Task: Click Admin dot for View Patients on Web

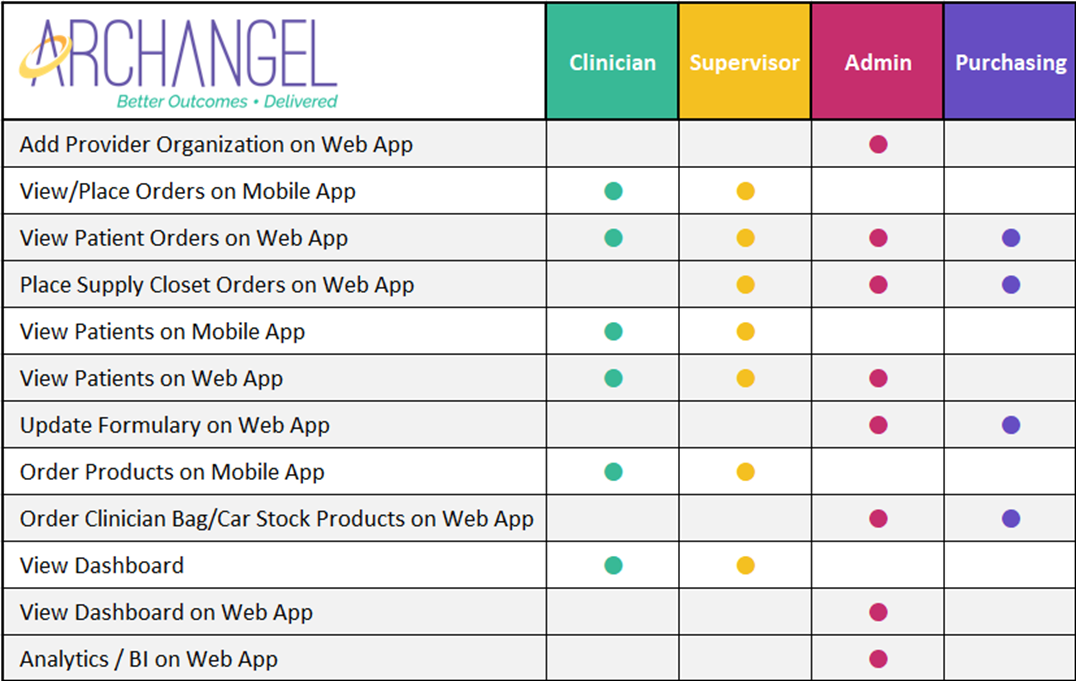Action: (x=878, y=378)
